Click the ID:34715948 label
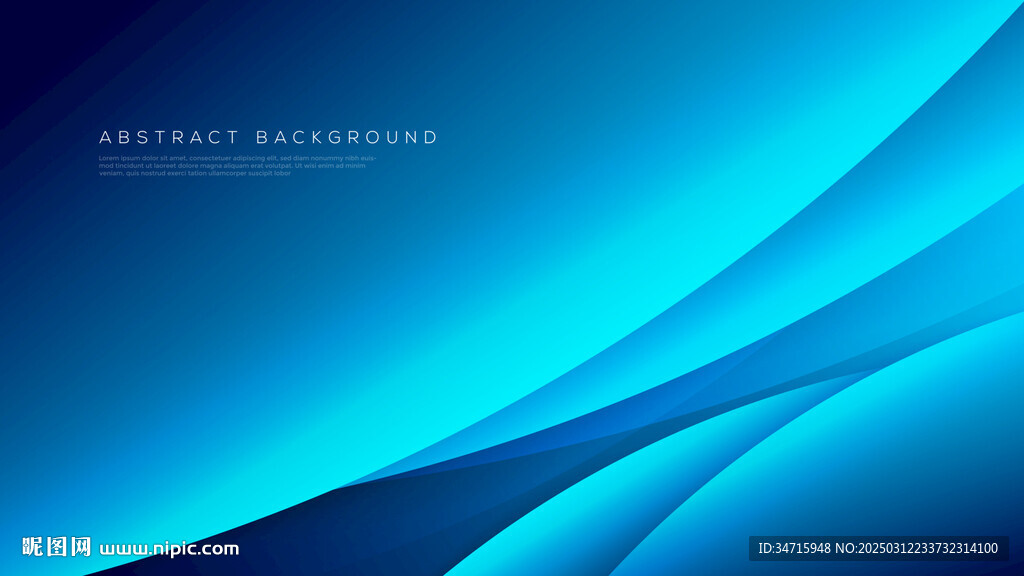The image size is (1024, 576). 794,548
